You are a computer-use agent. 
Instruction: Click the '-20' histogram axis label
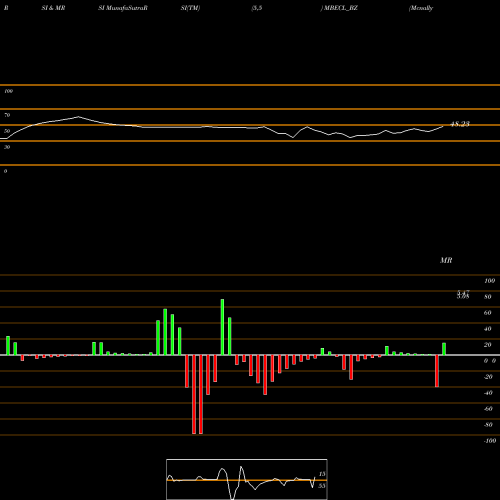(x=488, y=377)
